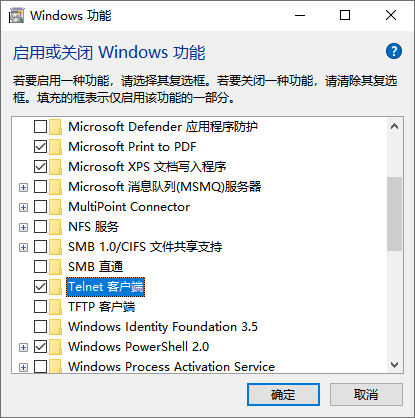Select the Telnet 客户端 folder icon

[x=55, y=287]
